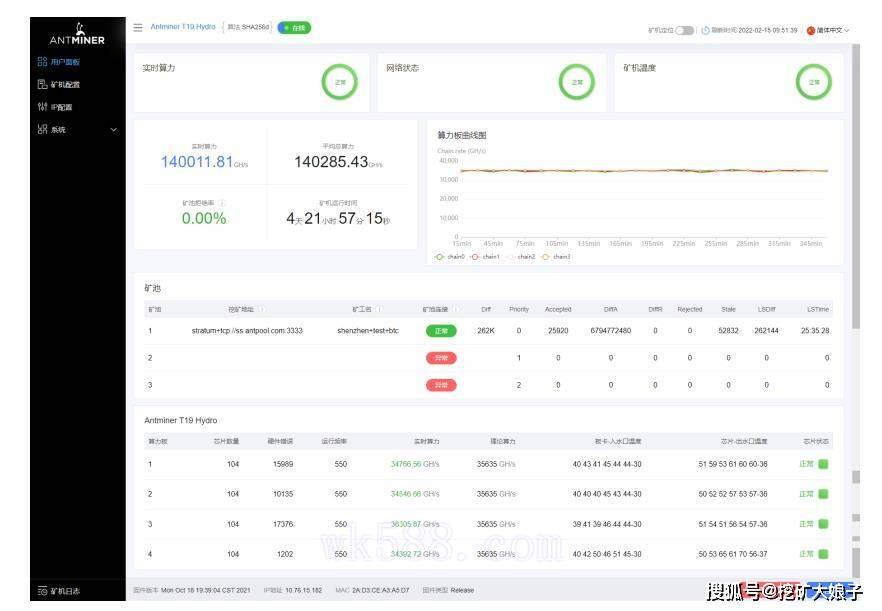Toggle the 矿机定位 locate switch
This screenshot has width=882, height=611.
pos(685,30)
